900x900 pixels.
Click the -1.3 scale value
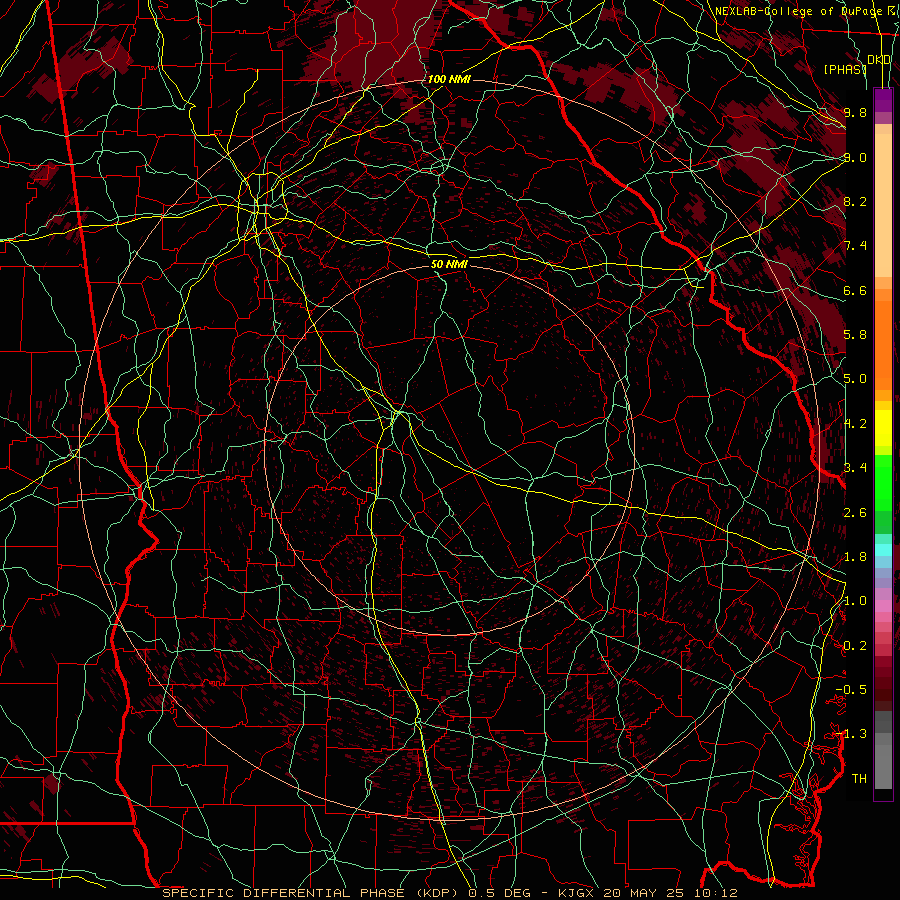(x=851, y=734)
